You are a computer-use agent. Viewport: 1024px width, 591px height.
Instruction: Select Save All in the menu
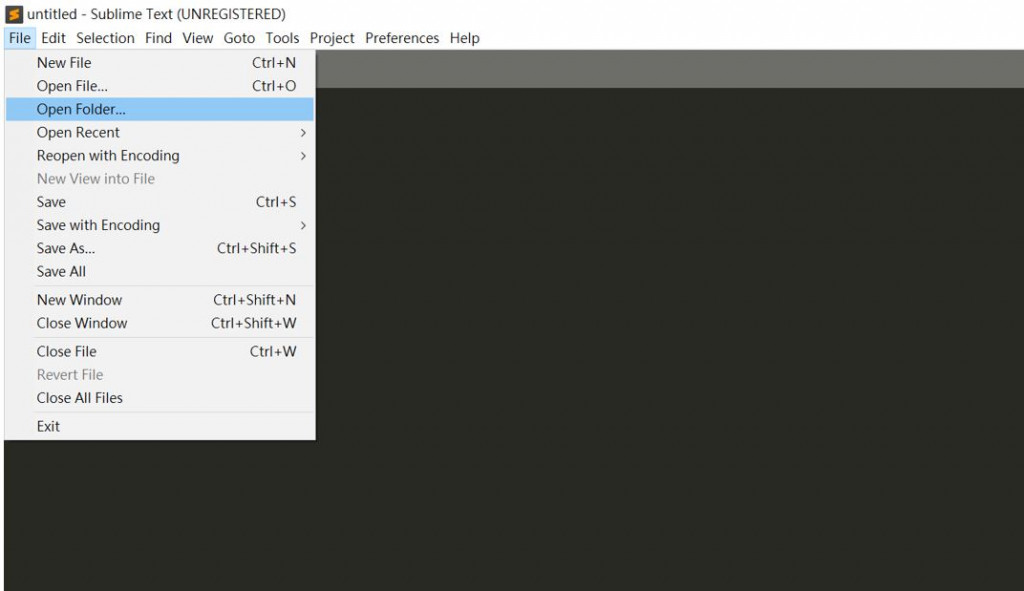tap(159, 272)
